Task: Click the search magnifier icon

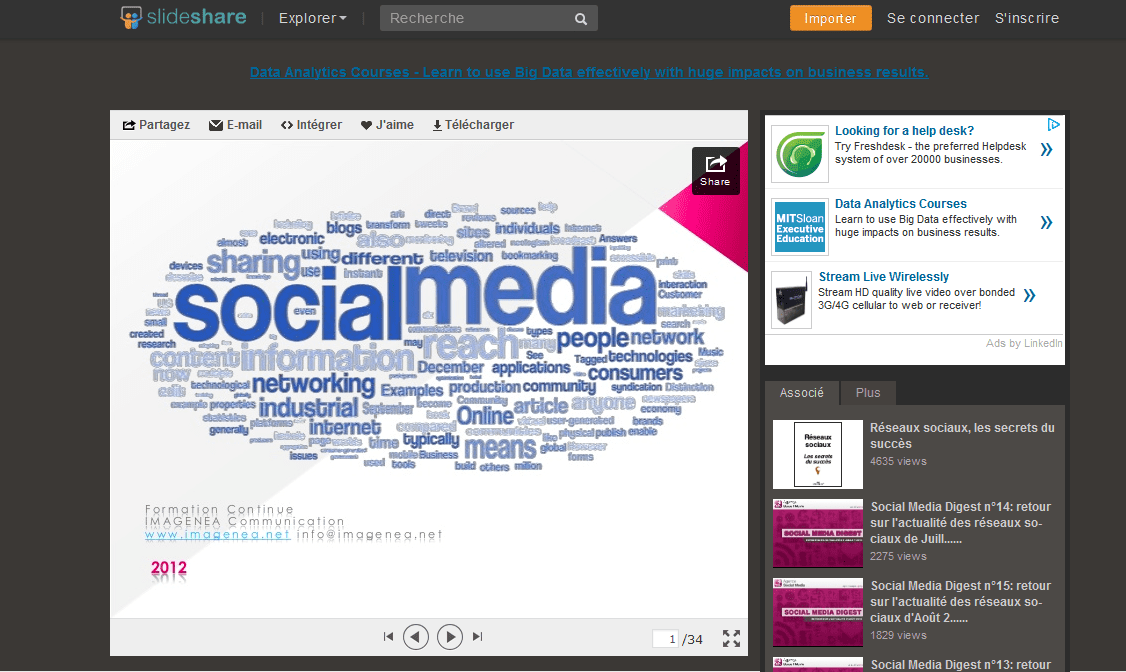Action: [581, 19]
